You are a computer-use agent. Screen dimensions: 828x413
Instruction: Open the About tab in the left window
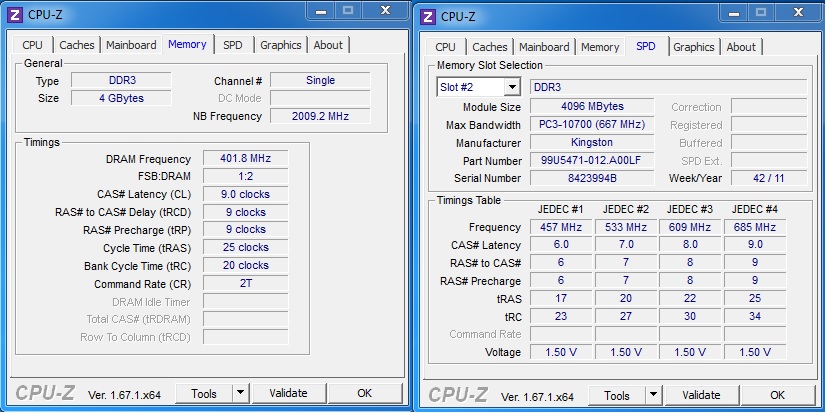tap(328, 45)
